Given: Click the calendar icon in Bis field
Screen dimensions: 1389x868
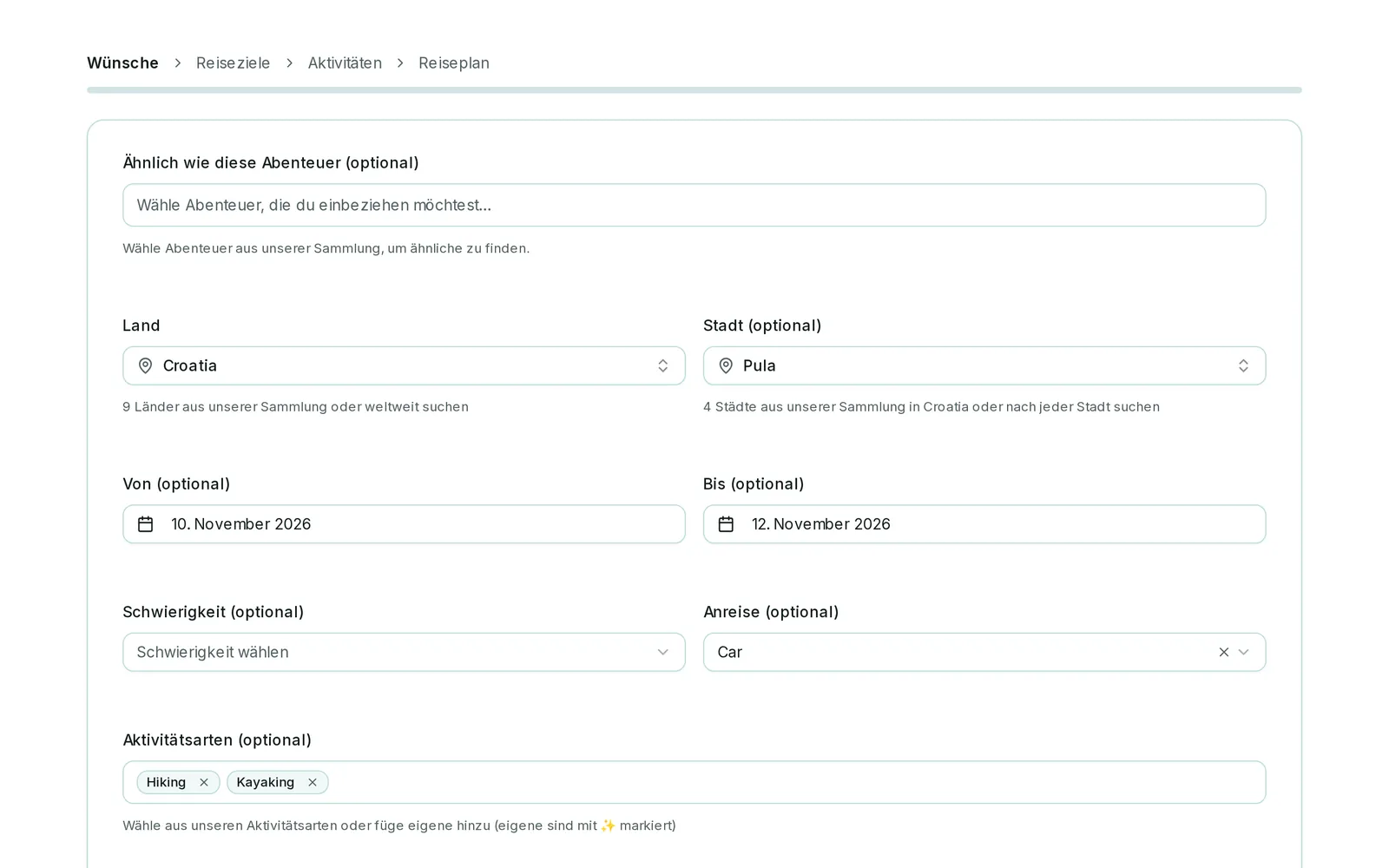Looking at the screenshot, I should point(726,524).
